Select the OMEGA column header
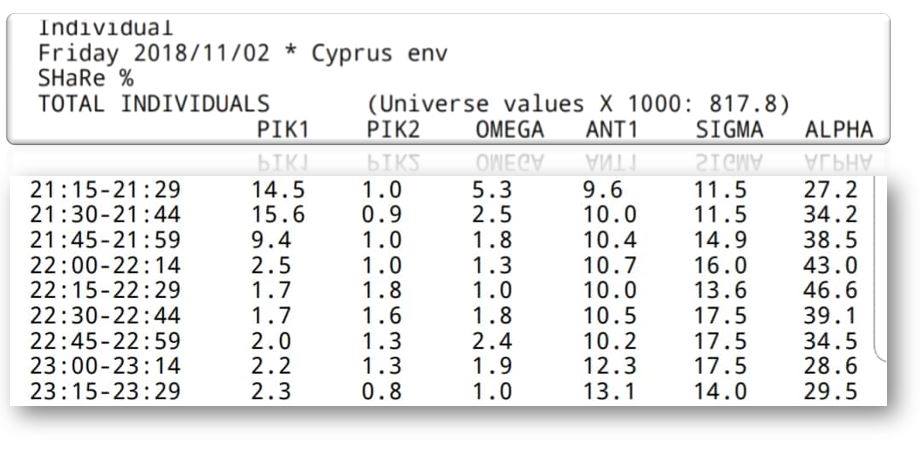Image resolution: width=920 pixels, height=451 pixels. coord(510,130)
